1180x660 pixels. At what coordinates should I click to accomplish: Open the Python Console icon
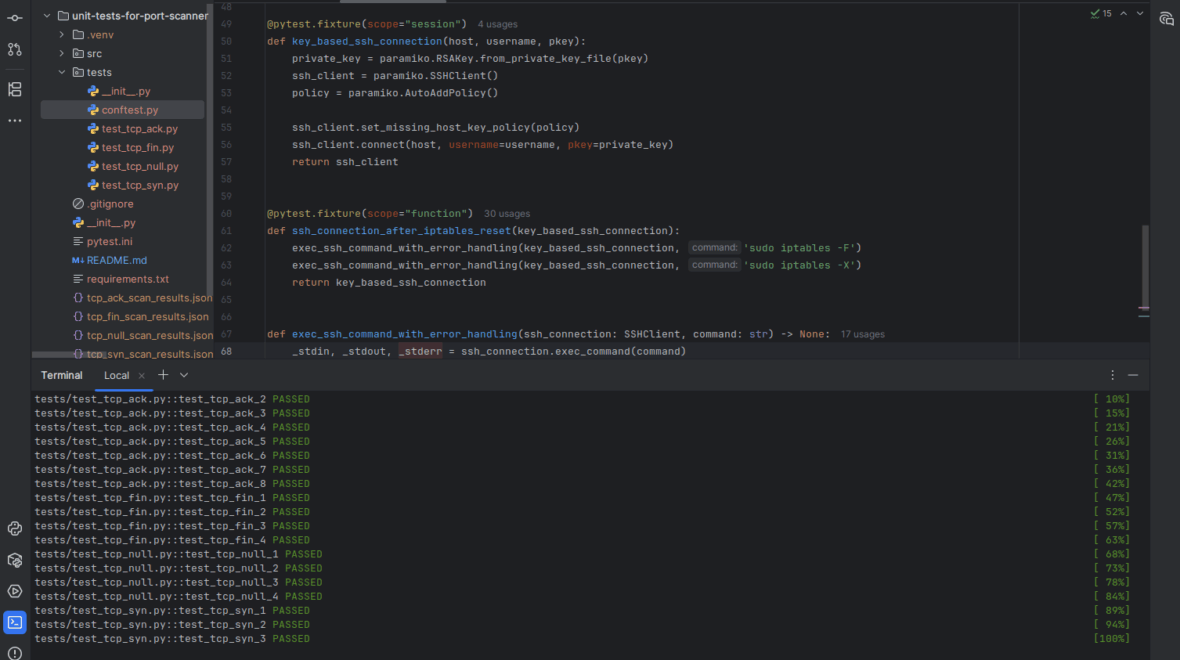coord(14,529)
